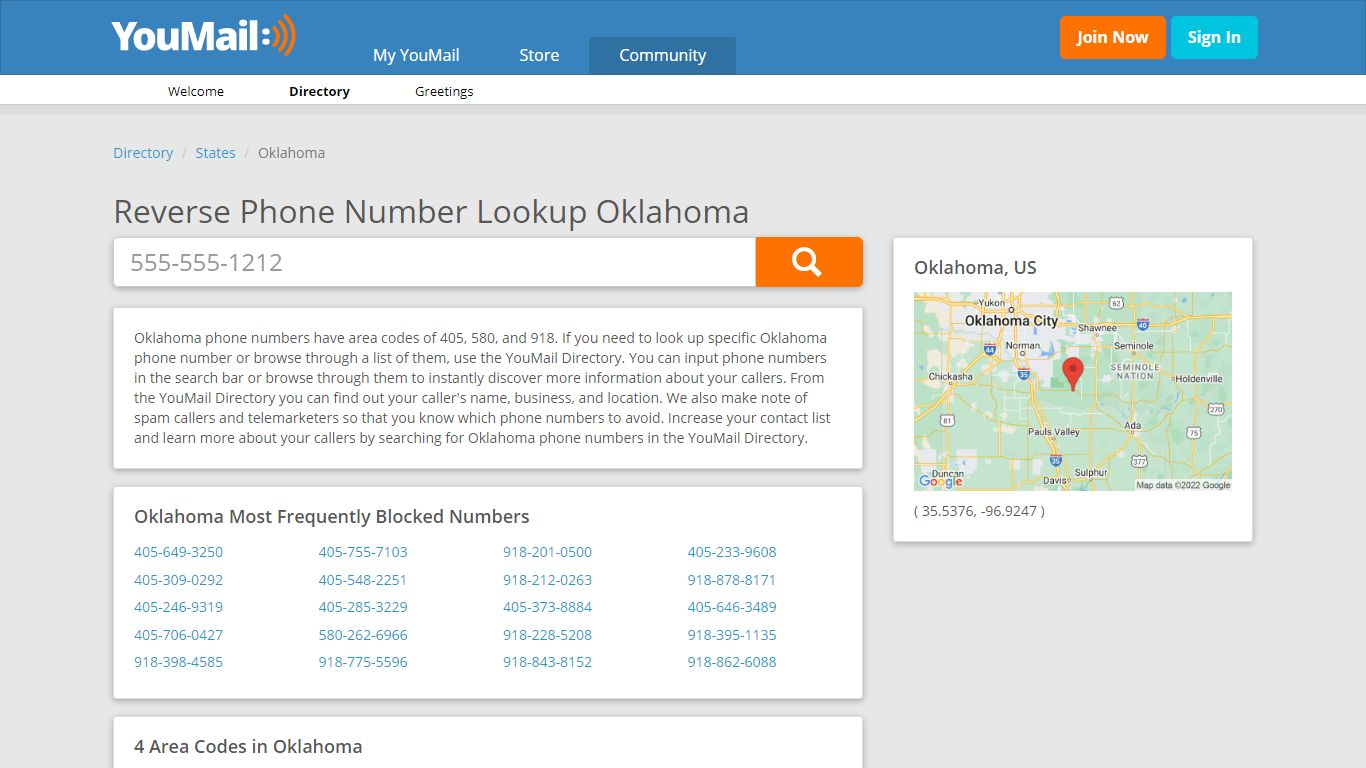This screenshot has height=768, width=1366.
Task: Open number 405-548-2251
Action: 363,580
